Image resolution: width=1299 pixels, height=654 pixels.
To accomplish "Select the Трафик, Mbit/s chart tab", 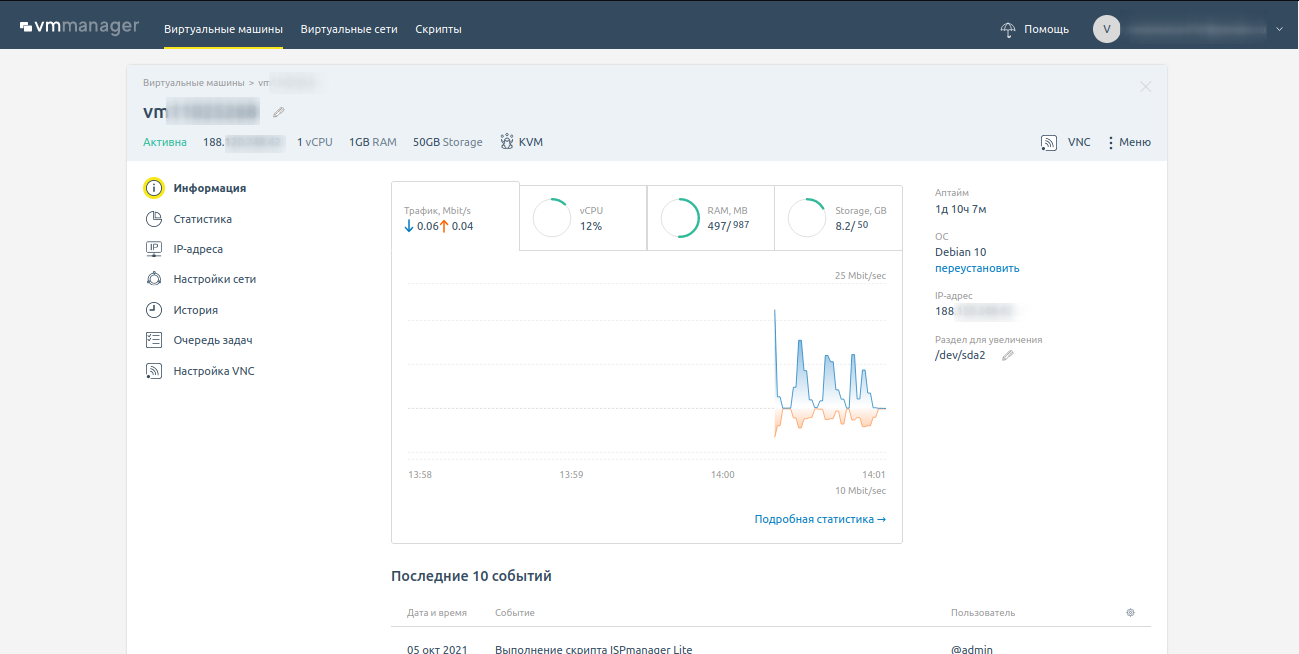I will point(455,217).
